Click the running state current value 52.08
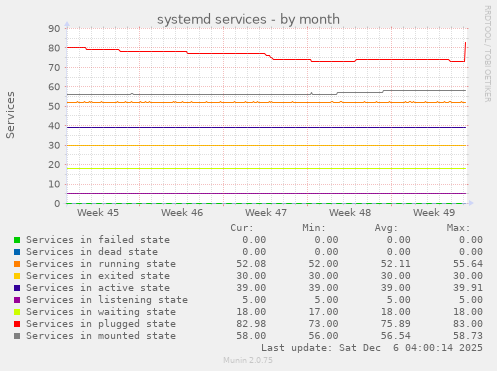Viewport: 497px width, 371px height. [x=251, y=264]
